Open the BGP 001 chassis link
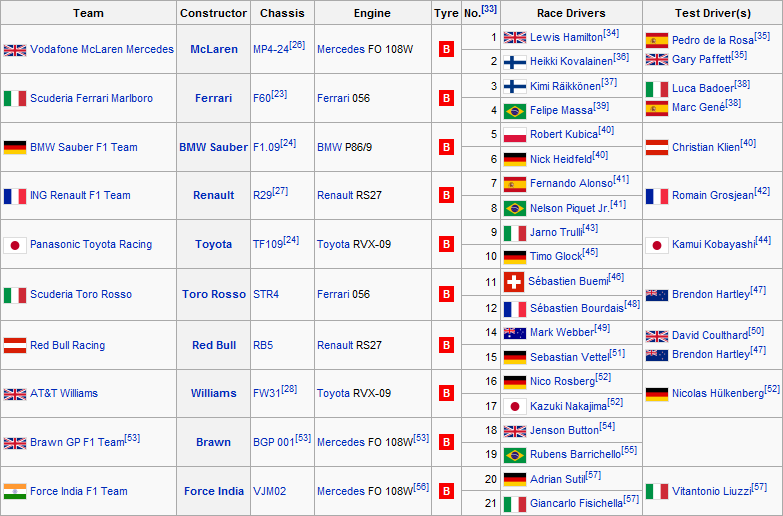Viewport: 783px width, 516px height. (274, 442)
